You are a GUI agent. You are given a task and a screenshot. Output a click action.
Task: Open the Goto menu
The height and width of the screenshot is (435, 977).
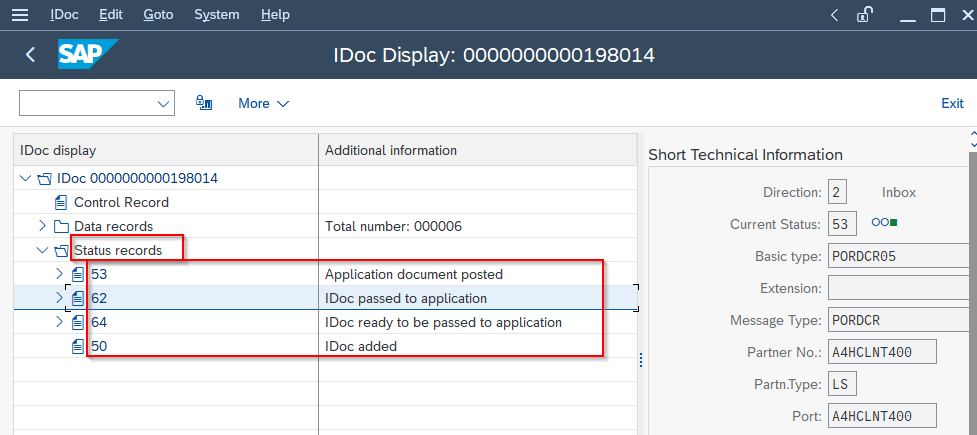(x=158, y=14)
